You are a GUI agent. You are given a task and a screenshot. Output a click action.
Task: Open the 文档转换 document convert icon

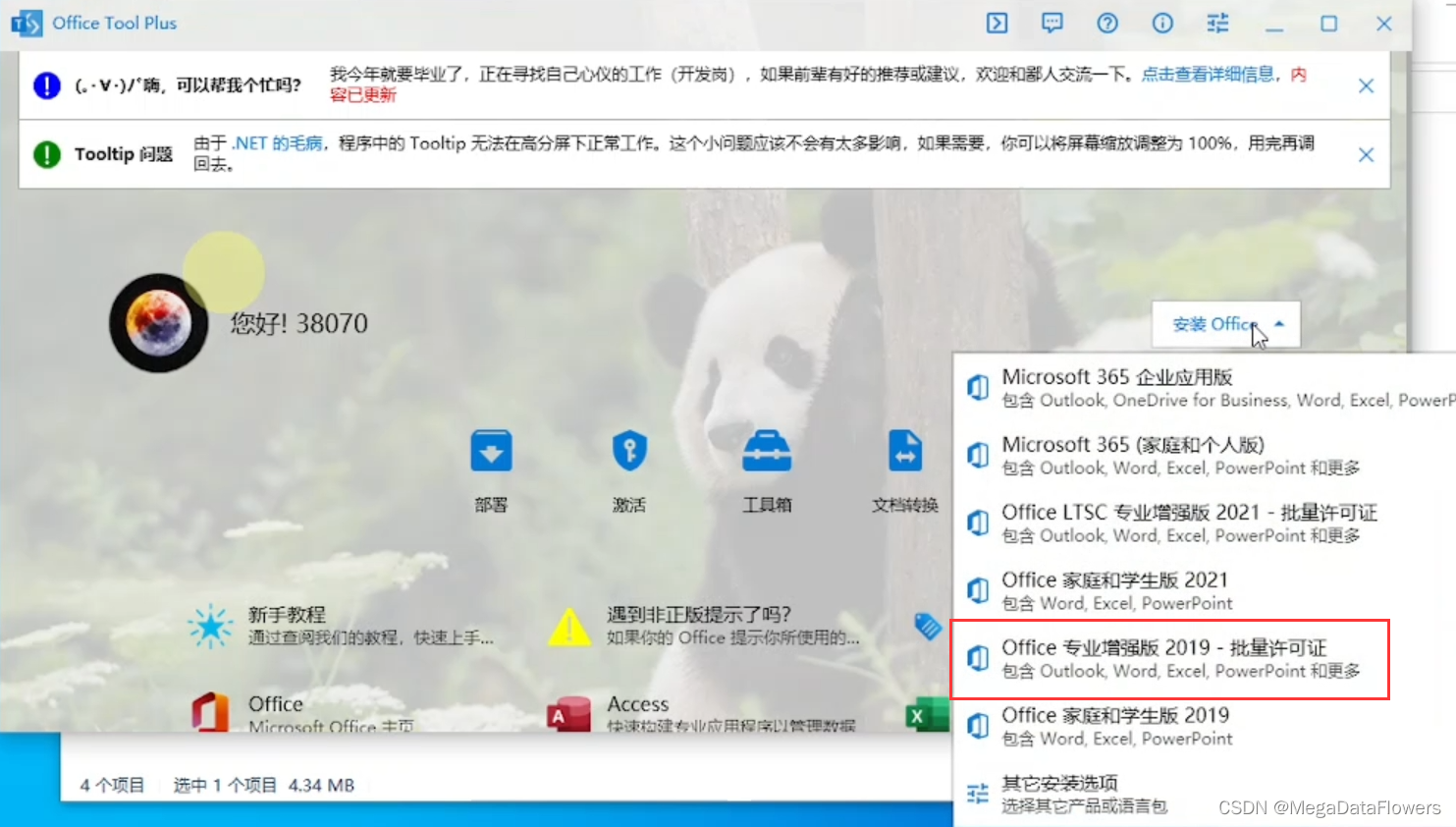(x=905, y=451)
